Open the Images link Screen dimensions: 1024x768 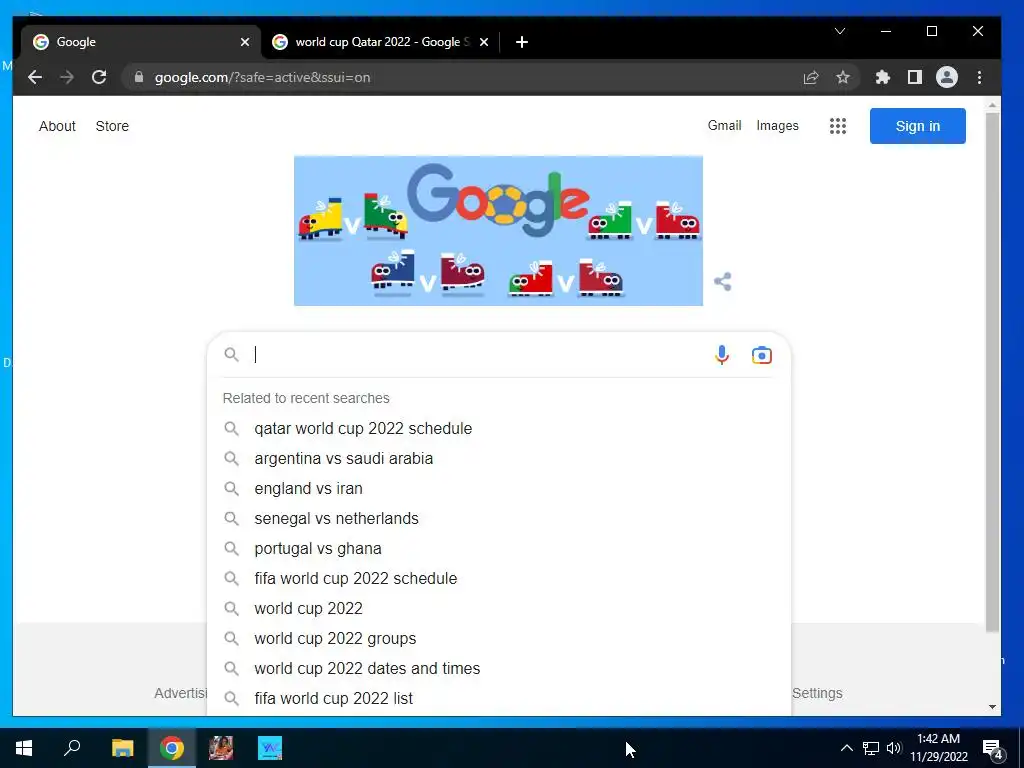tap(777, 125)
